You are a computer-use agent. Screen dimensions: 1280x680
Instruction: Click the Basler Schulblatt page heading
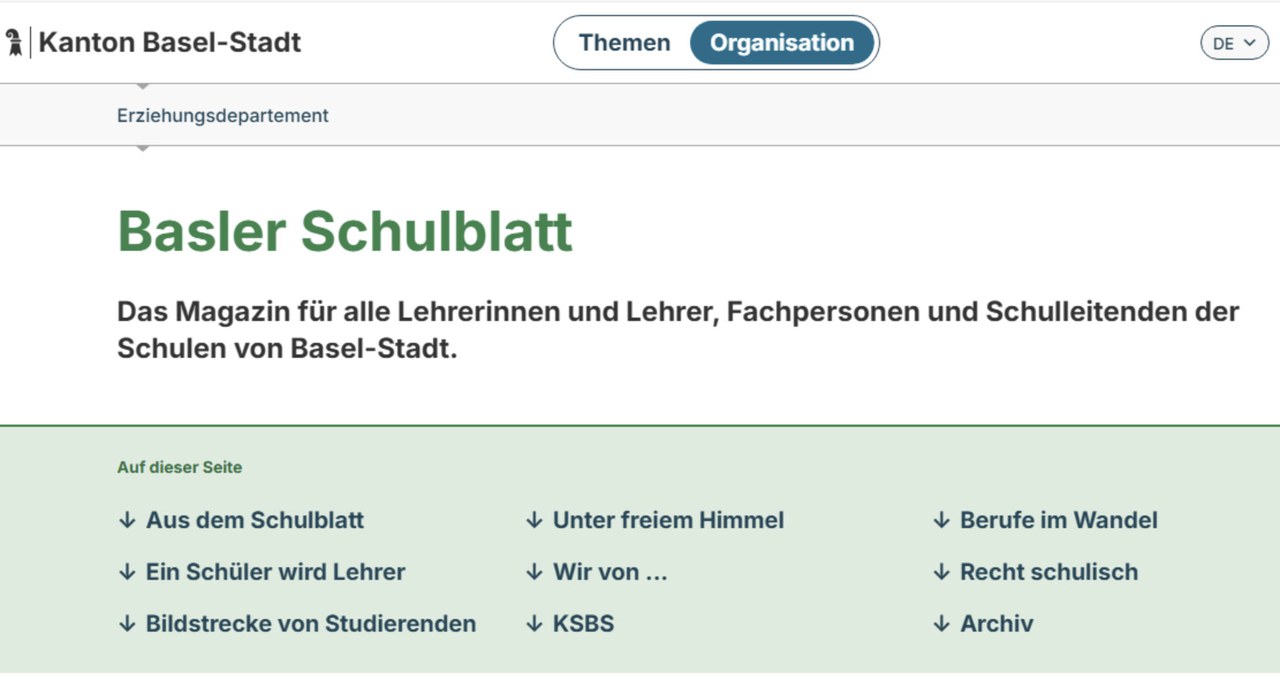[345, 232]
